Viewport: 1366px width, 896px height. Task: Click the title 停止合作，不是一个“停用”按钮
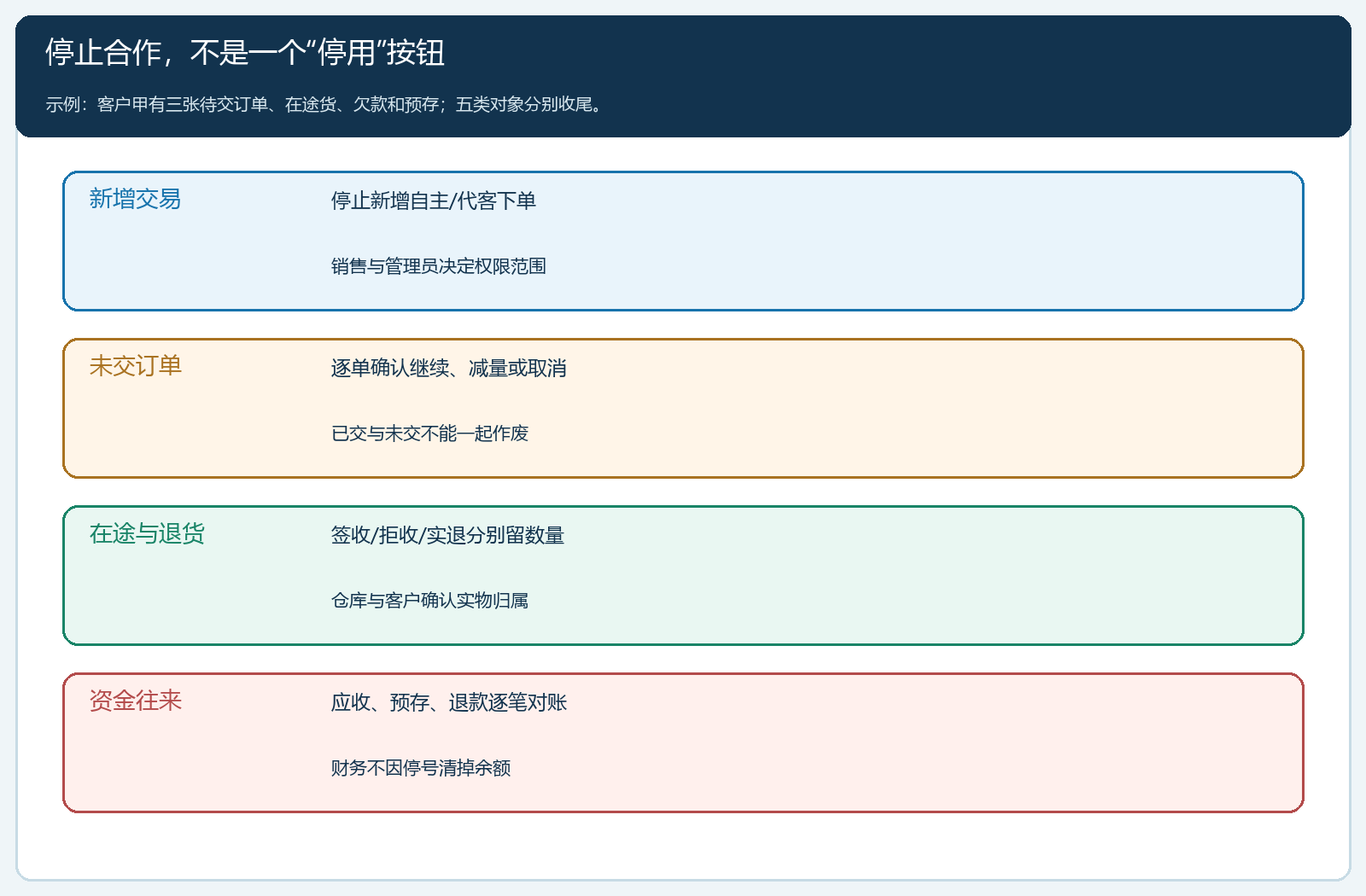(x=245, y=53)
